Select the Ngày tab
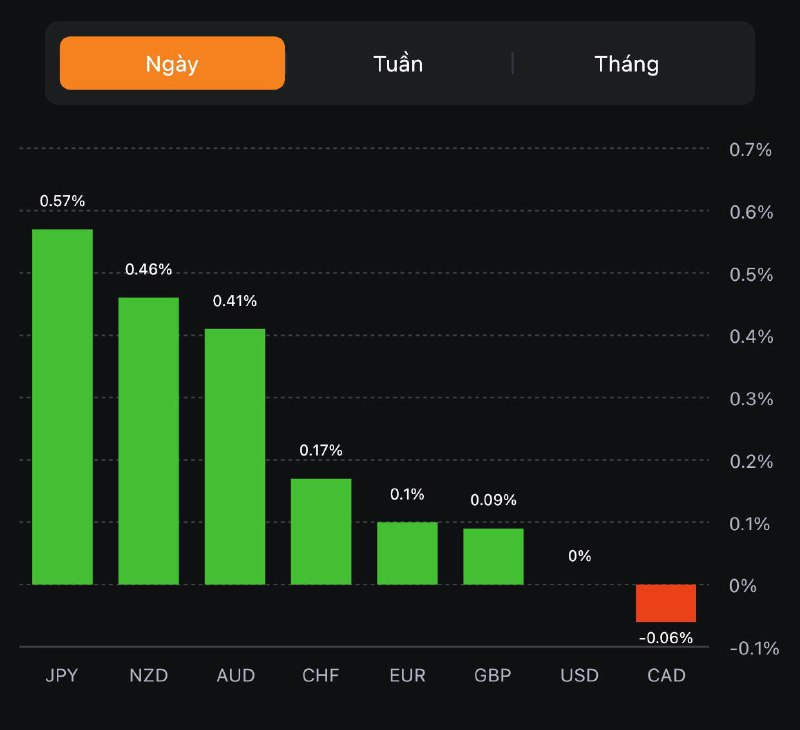This screenshot has height=730, width=800. click(172, 64)
